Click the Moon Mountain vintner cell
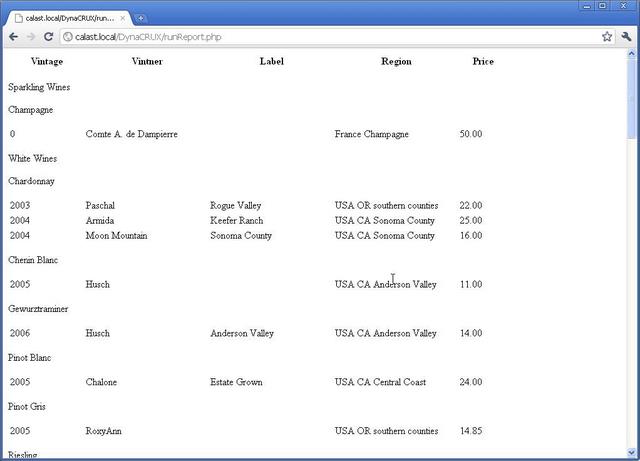Image resolution: width=640 pixels, height=461 pixels. tap(116, 236)
